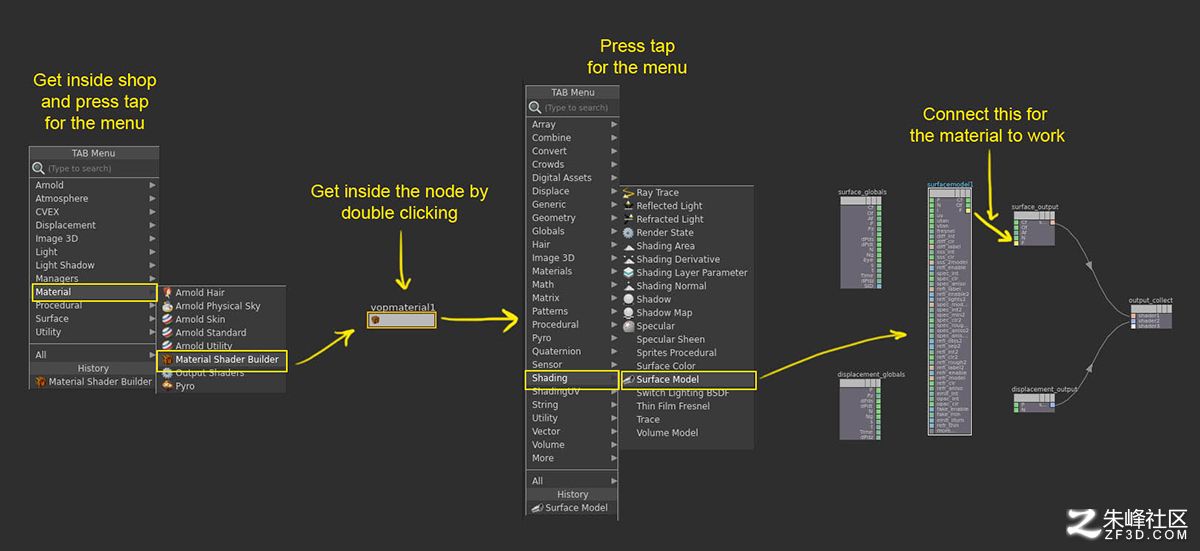The image size is (1200, 551).
Task: Choose Surface Model in Shading submenu
Action: point(688,380)
